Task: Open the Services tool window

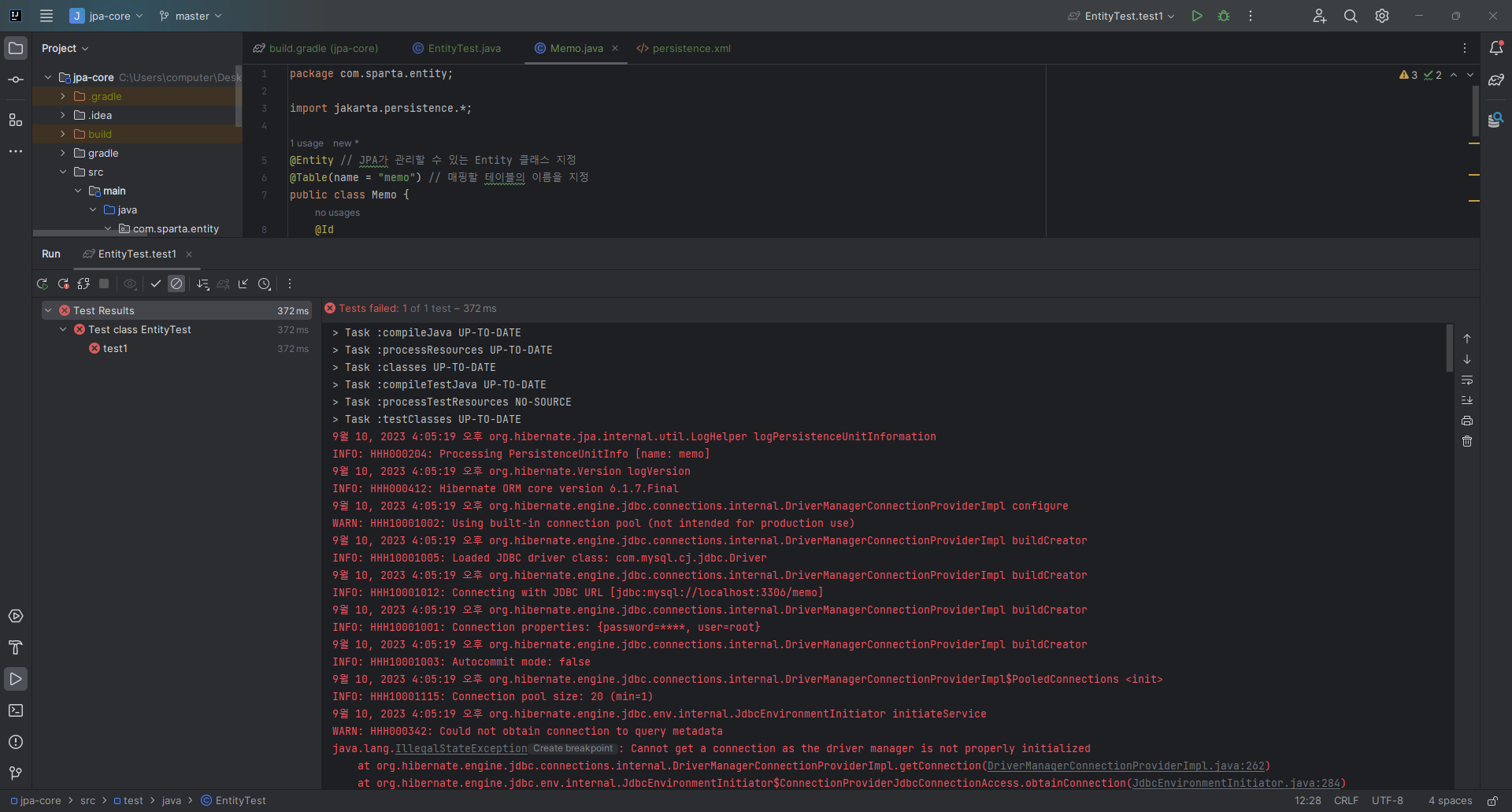Action: click(x=16, y=616)
